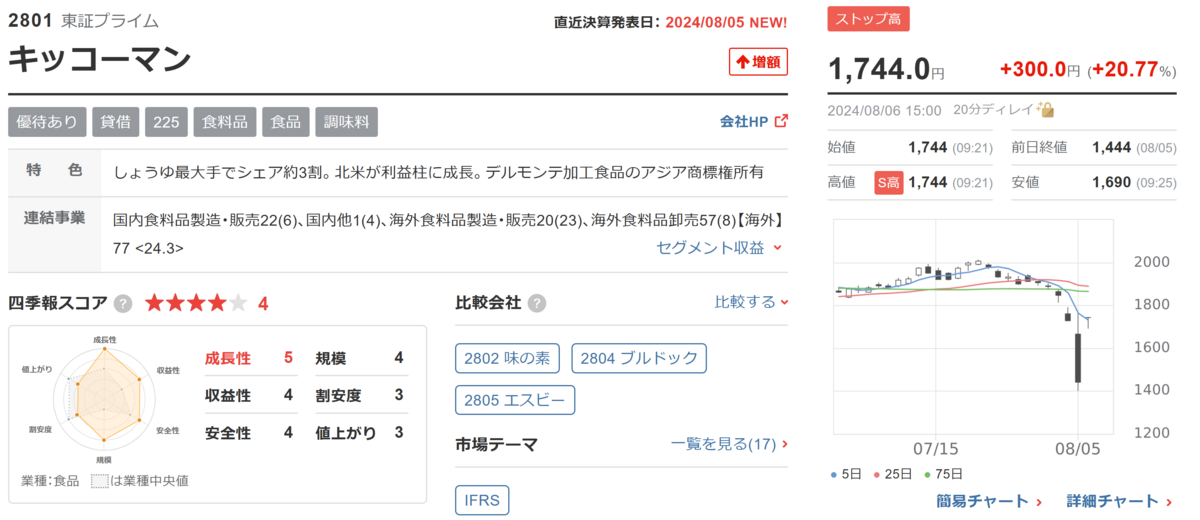Click the 安値 value 1,690

coord(1111,182)
